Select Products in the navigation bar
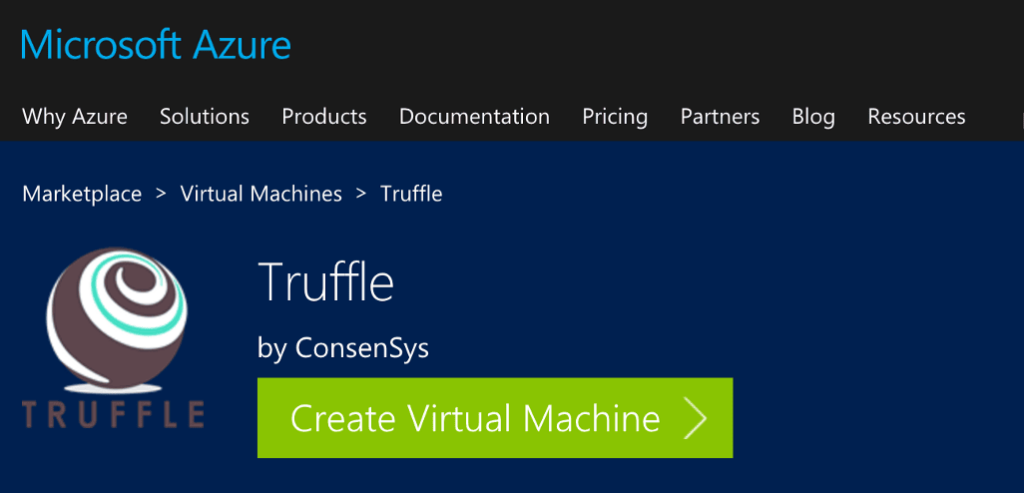 [324, 117]
